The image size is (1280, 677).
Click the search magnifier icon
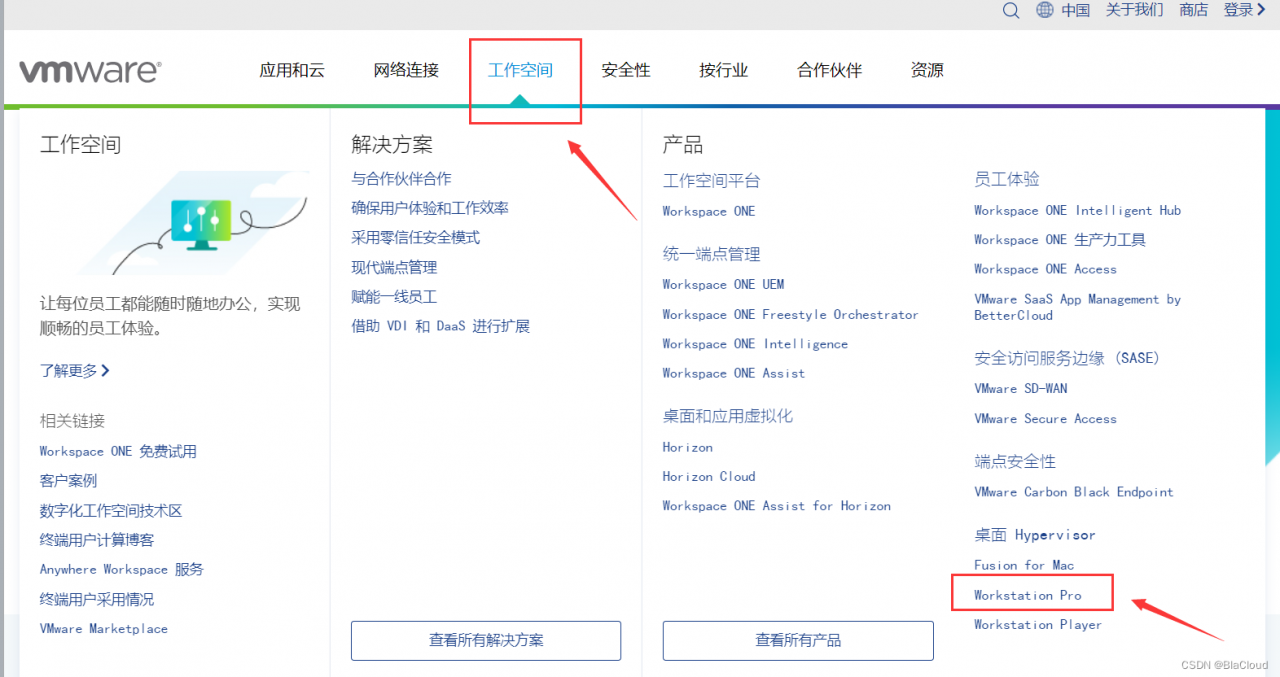click(x=1011, y=10)
